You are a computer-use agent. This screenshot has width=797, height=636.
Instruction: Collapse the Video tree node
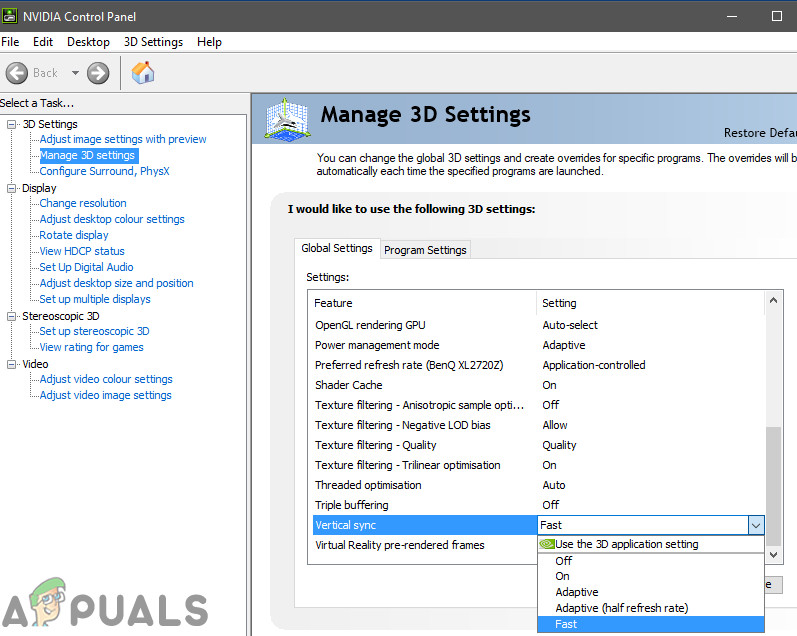tap(11, 364)
